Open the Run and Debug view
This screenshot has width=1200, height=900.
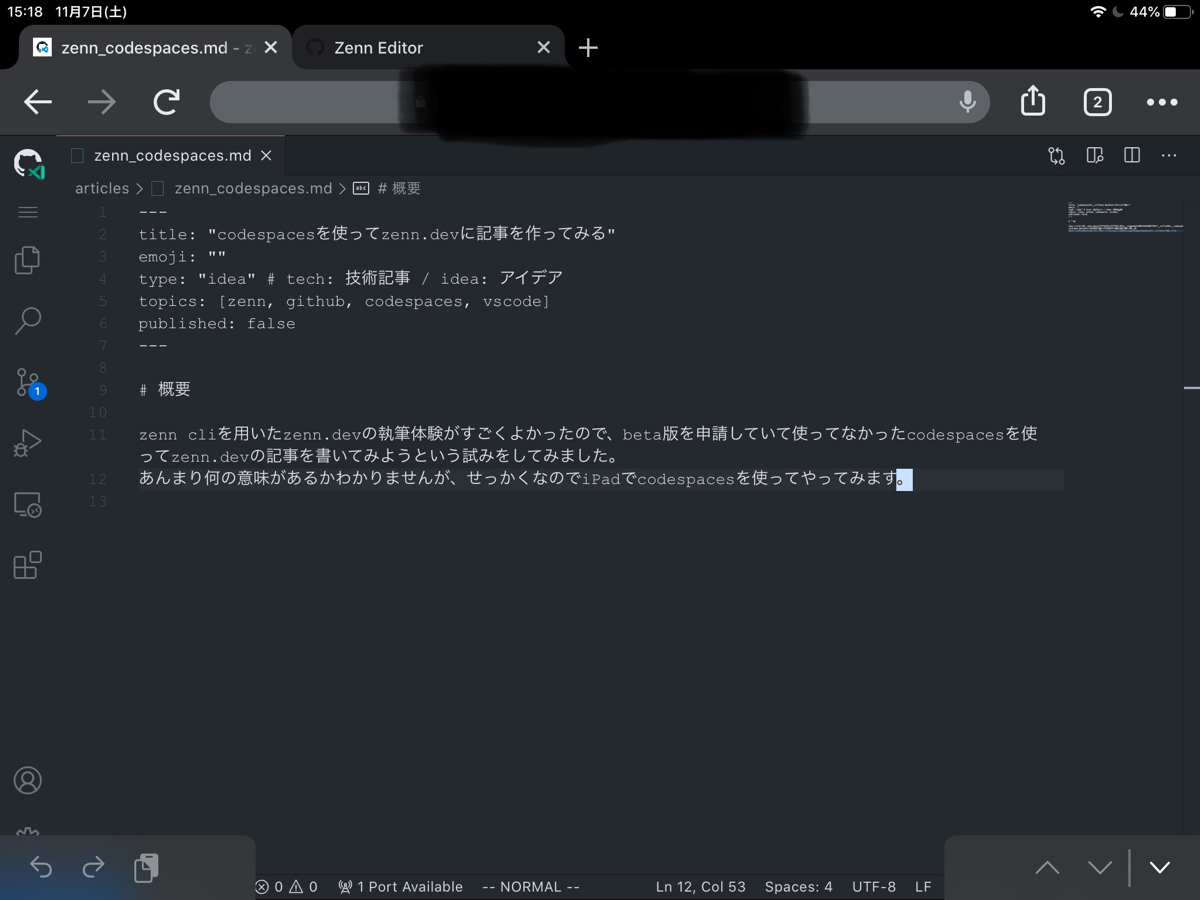(27, 443)
